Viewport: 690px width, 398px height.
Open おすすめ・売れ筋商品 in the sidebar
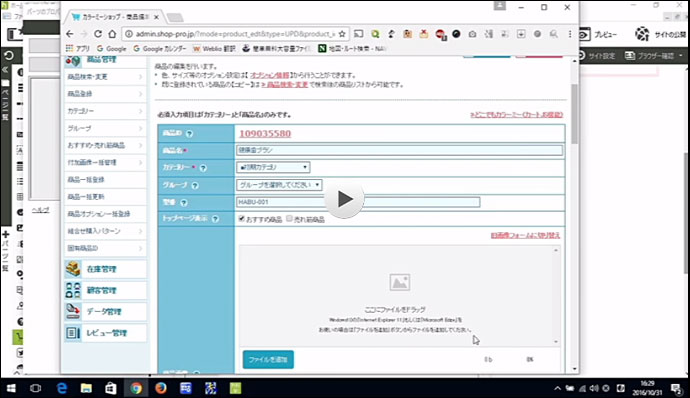[x=105, y=145]
